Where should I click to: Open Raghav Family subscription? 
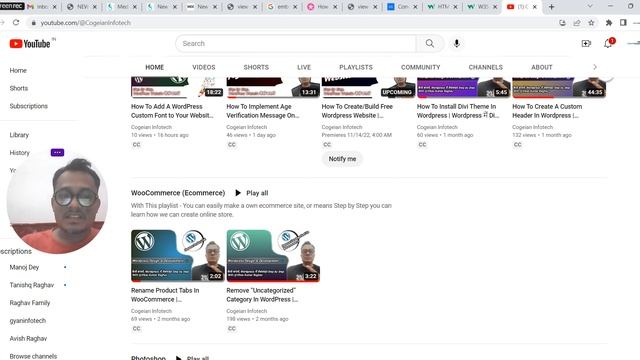coord(30,302)
